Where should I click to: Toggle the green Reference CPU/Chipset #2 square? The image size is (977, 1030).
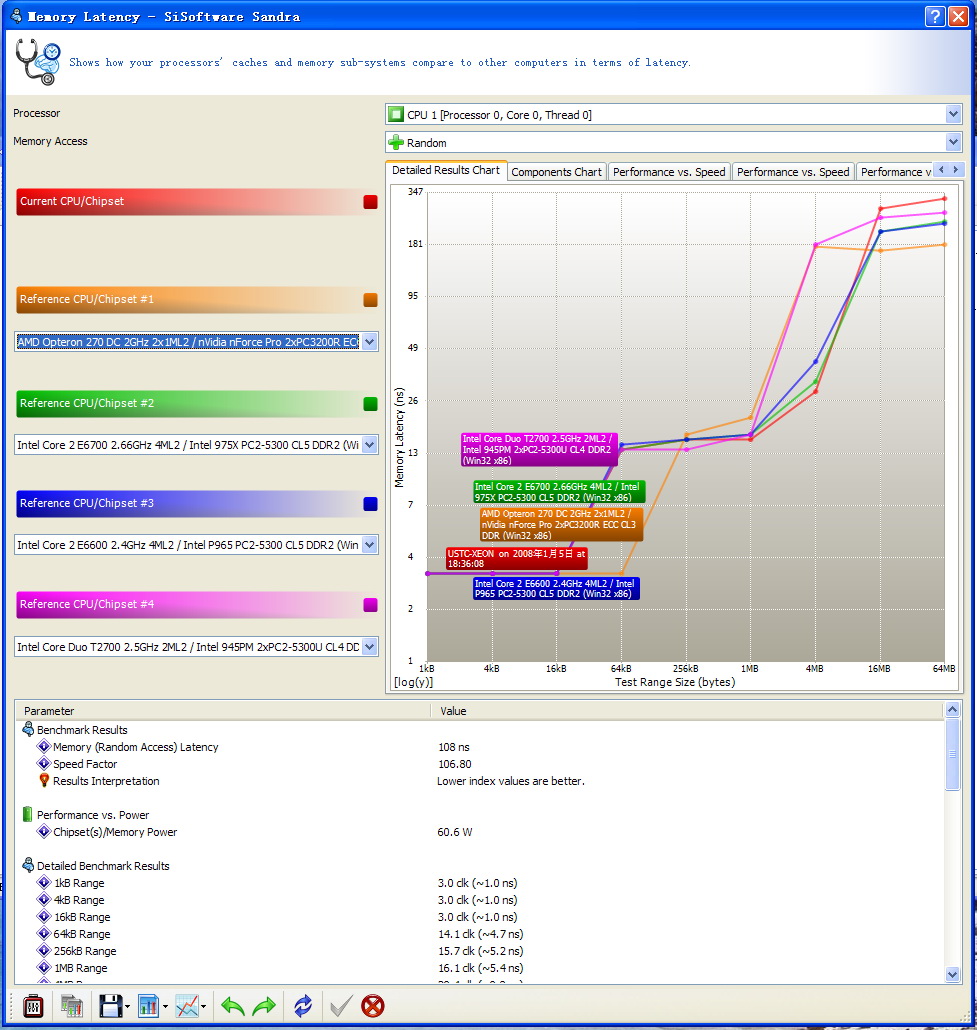pyautogui.click(x=370, y=404)
